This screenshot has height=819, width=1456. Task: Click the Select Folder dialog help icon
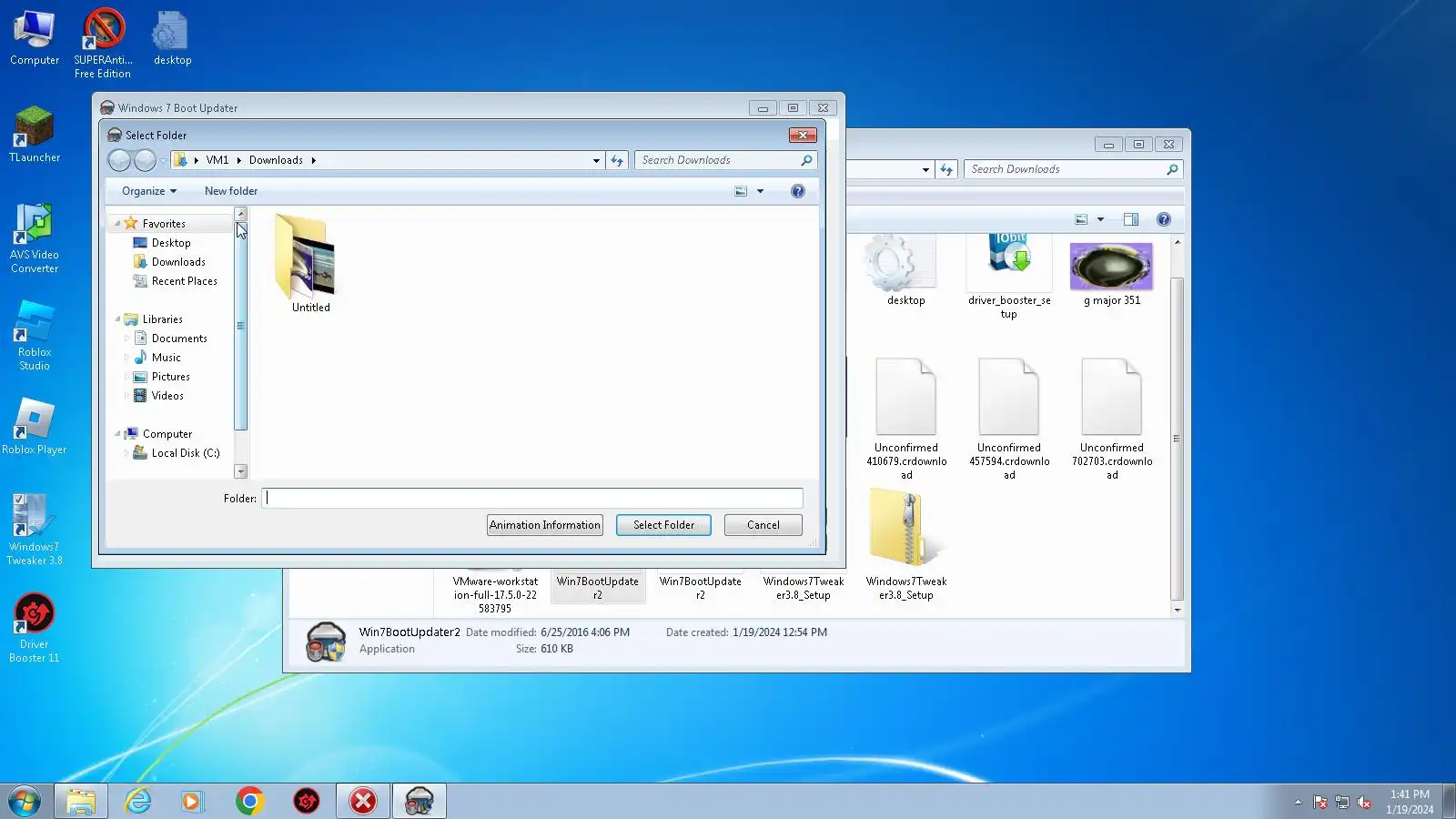pos(798,191)
